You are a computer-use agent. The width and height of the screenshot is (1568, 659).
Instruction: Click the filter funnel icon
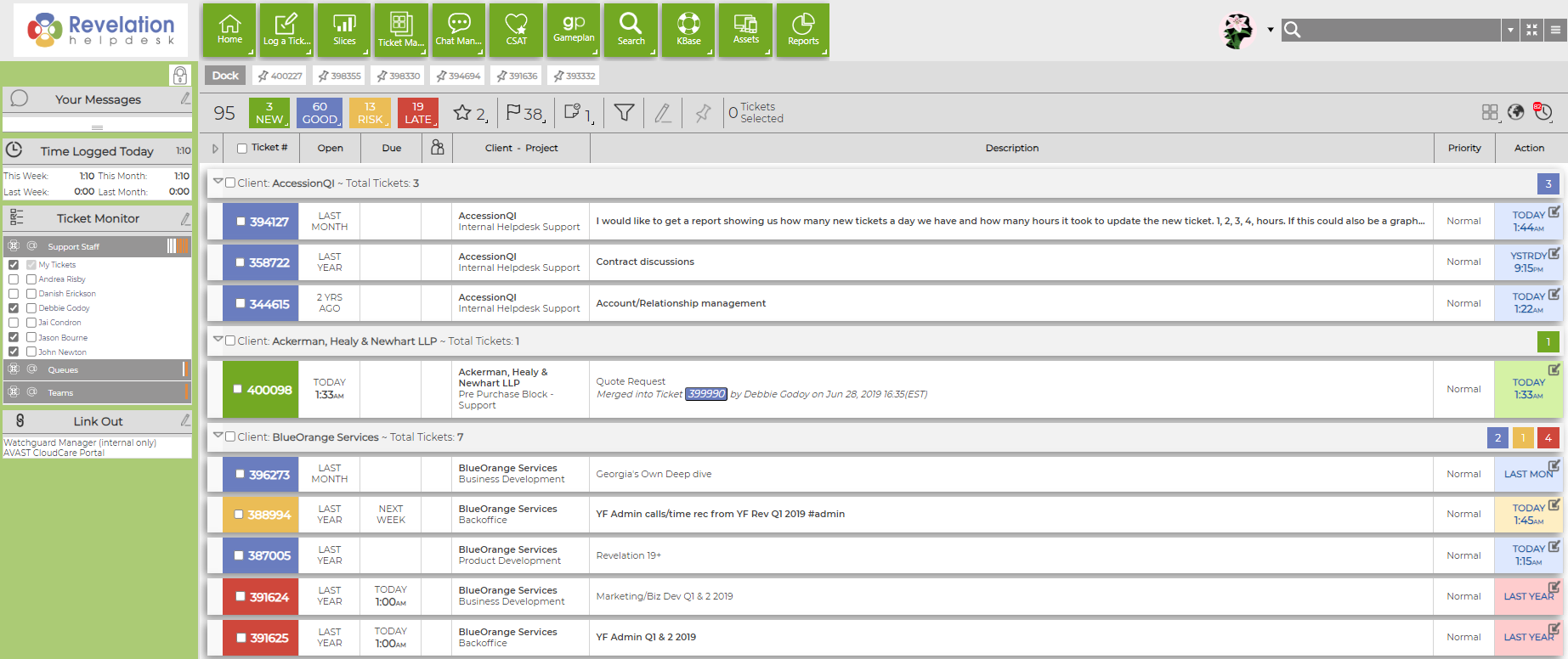coord(624,112)
